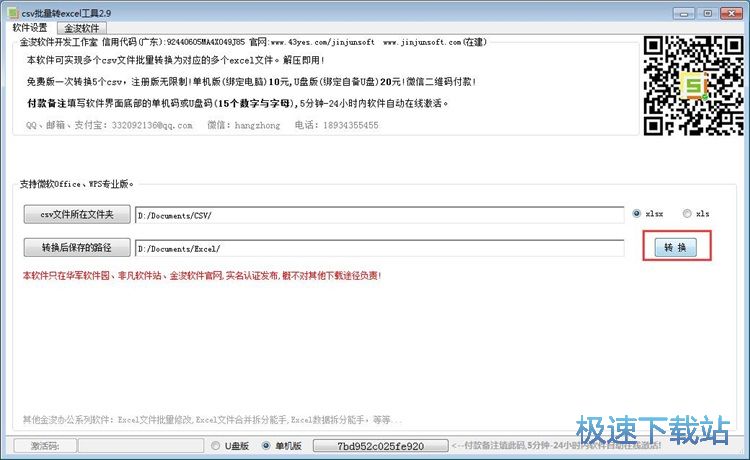This screenshot has height=460, width=750.
Task: Click the 激活码 label
Action: [45, 446]
